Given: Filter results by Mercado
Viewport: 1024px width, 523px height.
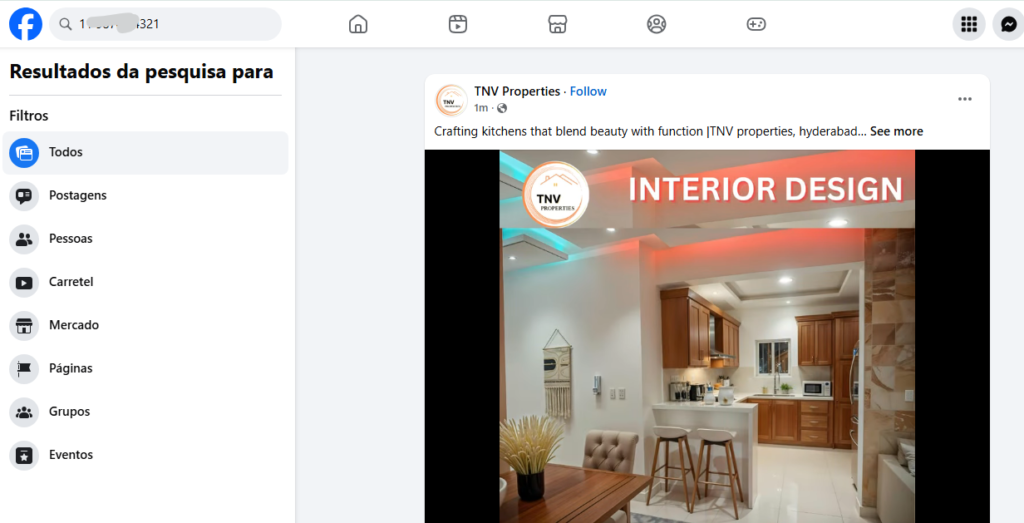Looking at the screenshot, I should (x=145, y=325).
